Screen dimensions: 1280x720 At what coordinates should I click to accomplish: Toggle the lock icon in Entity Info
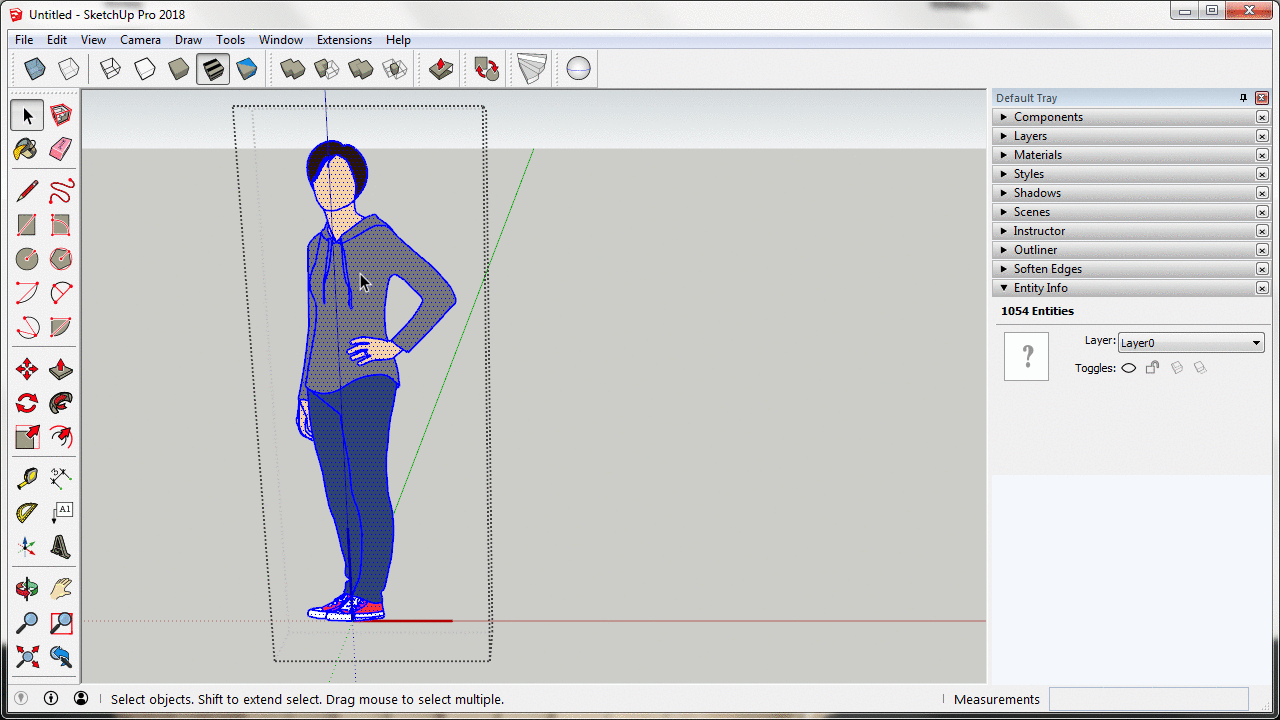pyautogui.click(x=1152, y=368)
